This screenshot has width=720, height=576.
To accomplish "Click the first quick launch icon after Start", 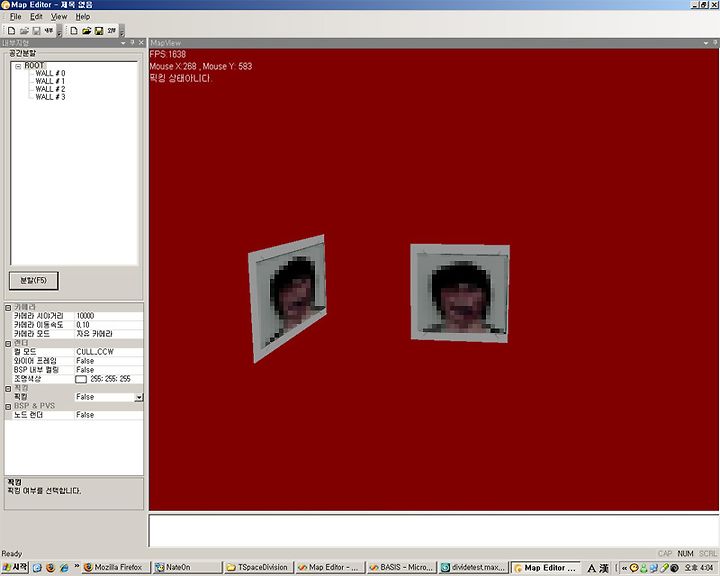I will 37,568.
